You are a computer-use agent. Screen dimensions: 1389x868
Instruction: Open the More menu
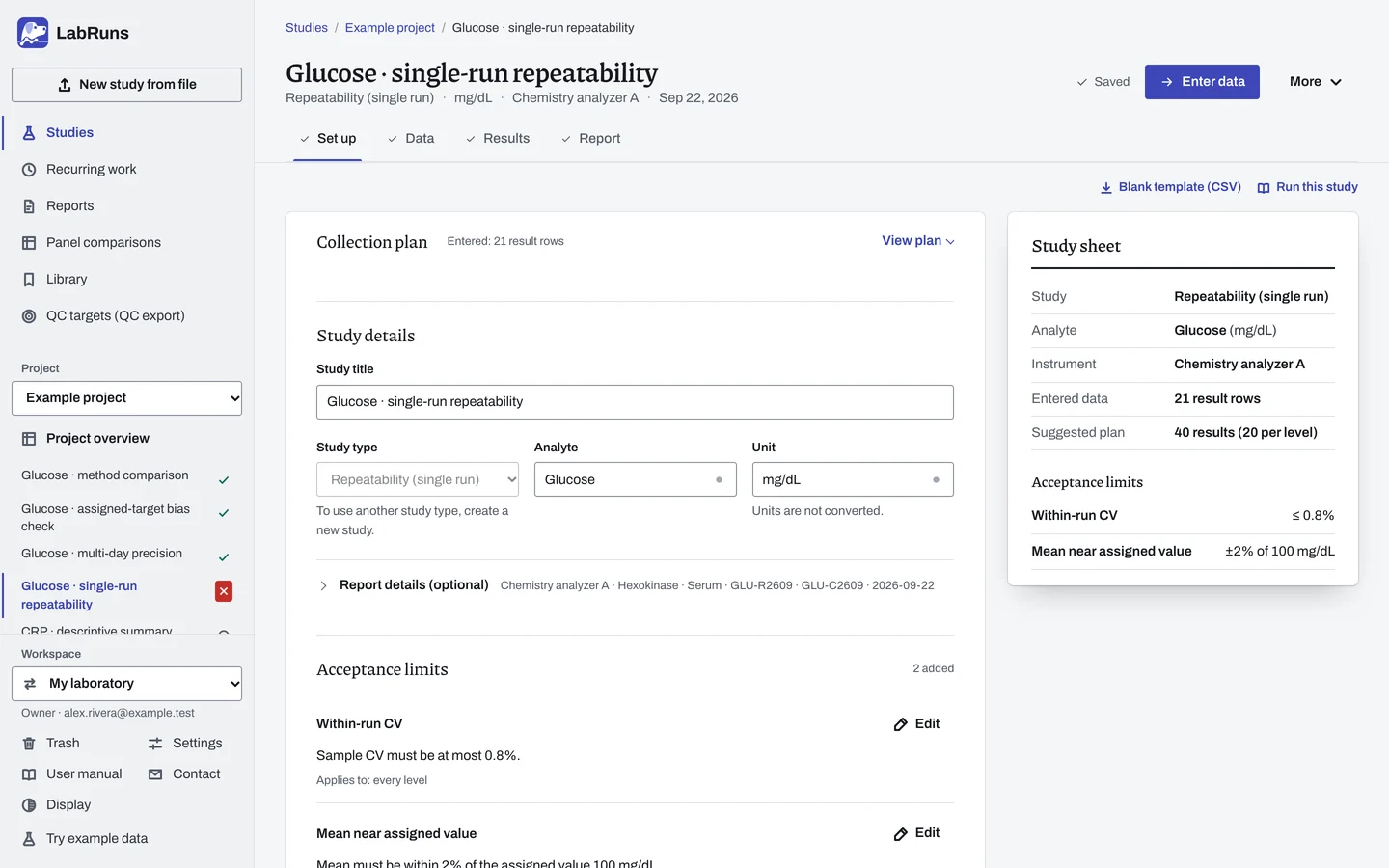click(x=1316, y=82)
